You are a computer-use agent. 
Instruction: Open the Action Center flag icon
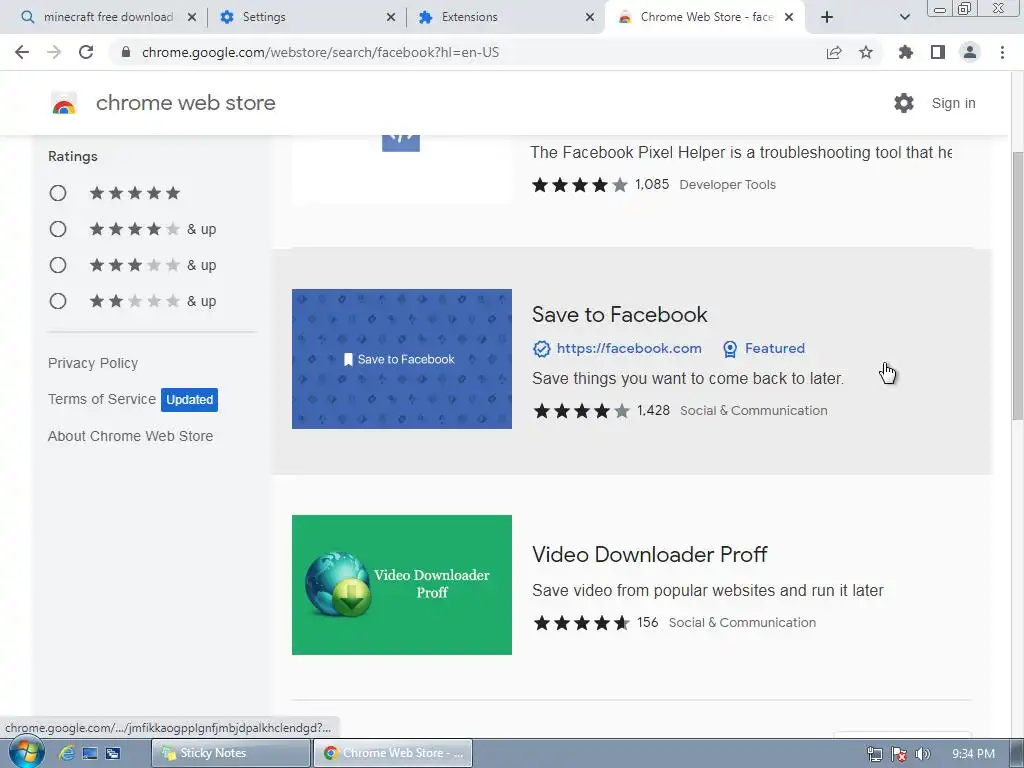(x=899, y=754)
